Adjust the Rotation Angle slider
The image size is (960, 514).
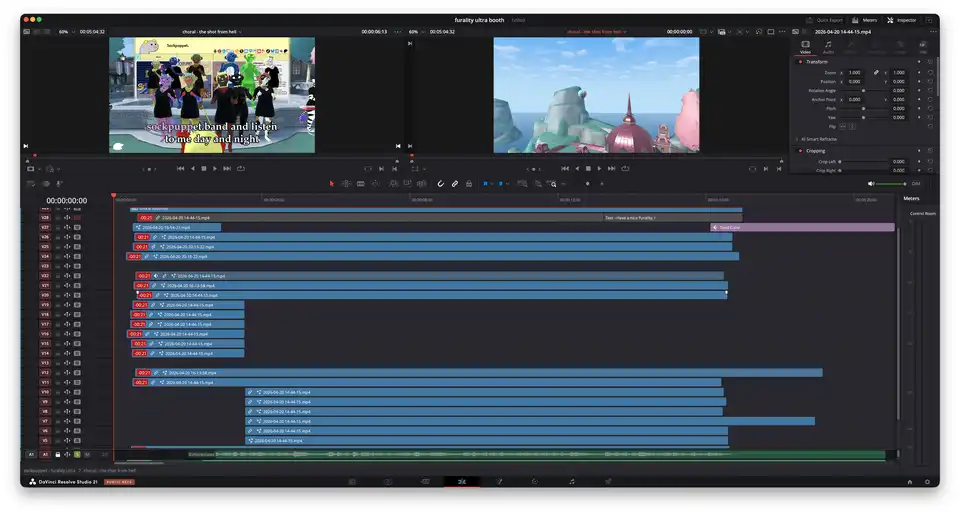864,91
